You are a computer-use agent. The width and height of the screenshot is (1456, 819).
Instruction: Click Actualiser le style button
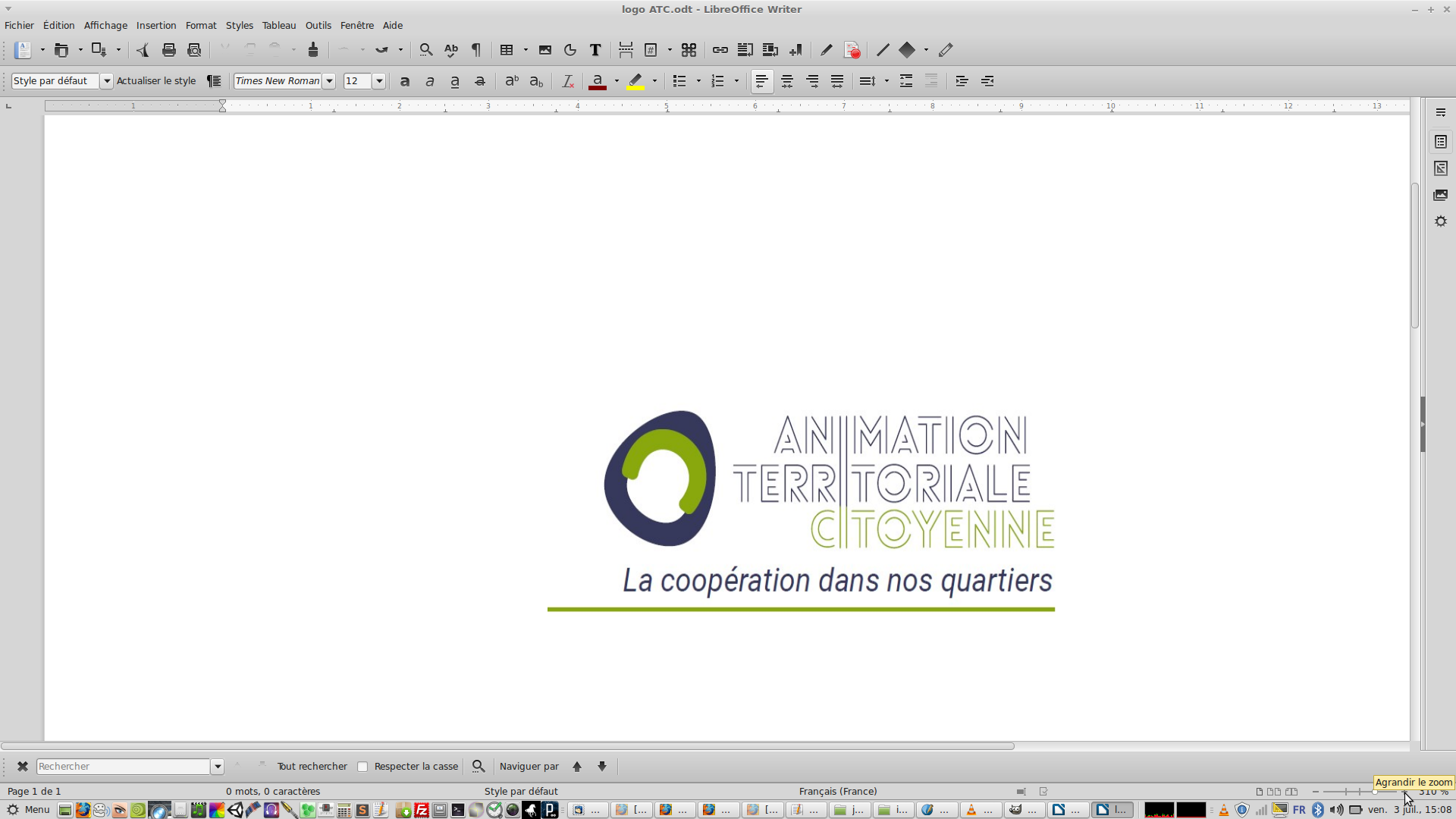pos(156,81)
